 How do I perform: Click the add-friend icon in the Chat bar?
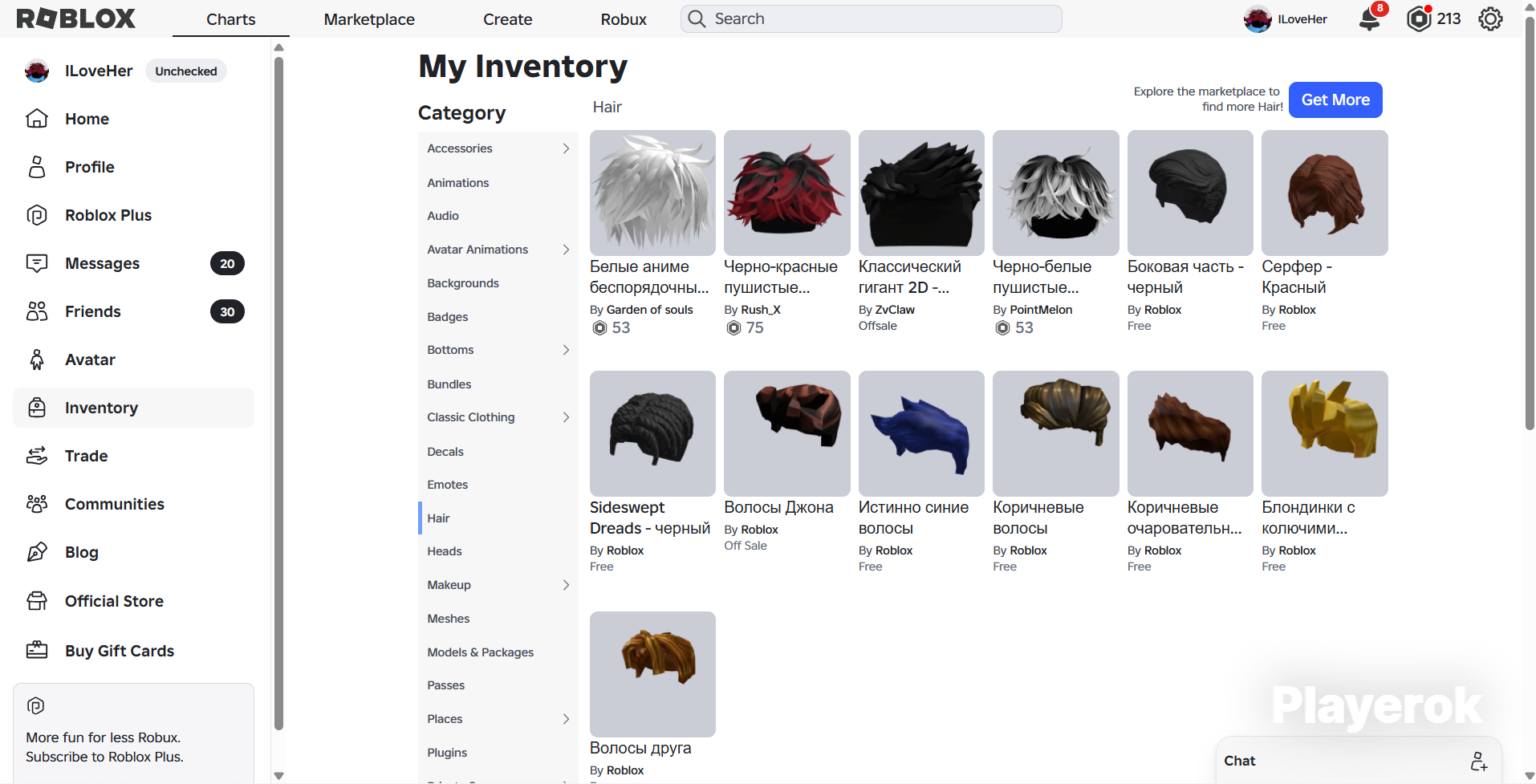pyautogui.click(x=1478, y=761)
